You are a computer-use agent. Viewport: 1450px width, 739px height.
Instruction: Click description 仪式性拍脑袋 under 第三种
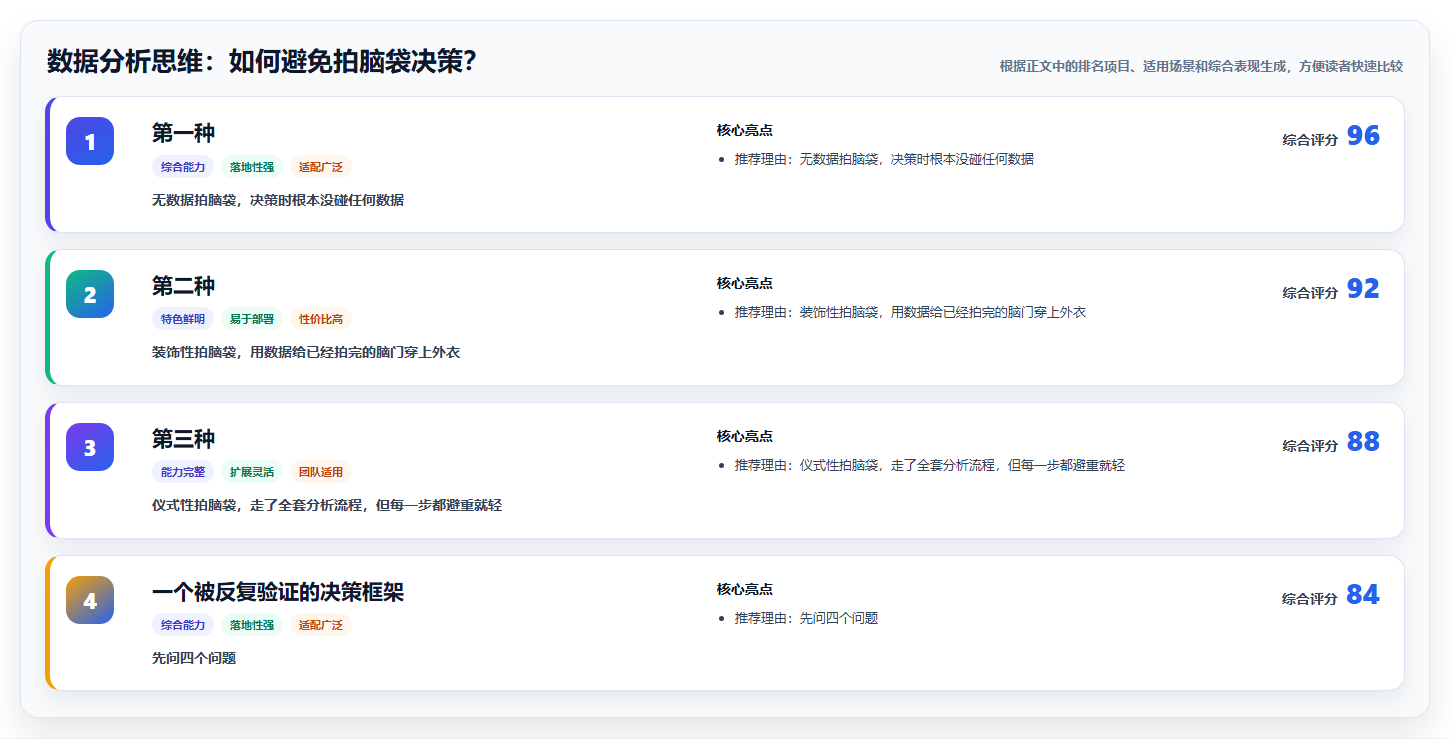[x=327, y=506]
